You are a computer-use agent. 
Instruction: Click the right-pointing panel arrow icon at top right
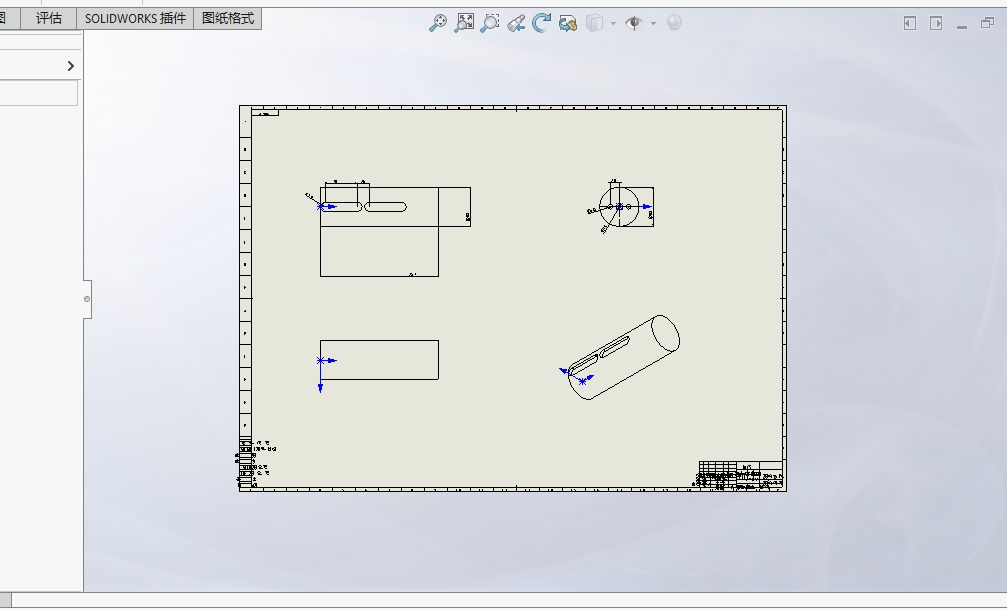pyautogui.click(x=936, y=24)
